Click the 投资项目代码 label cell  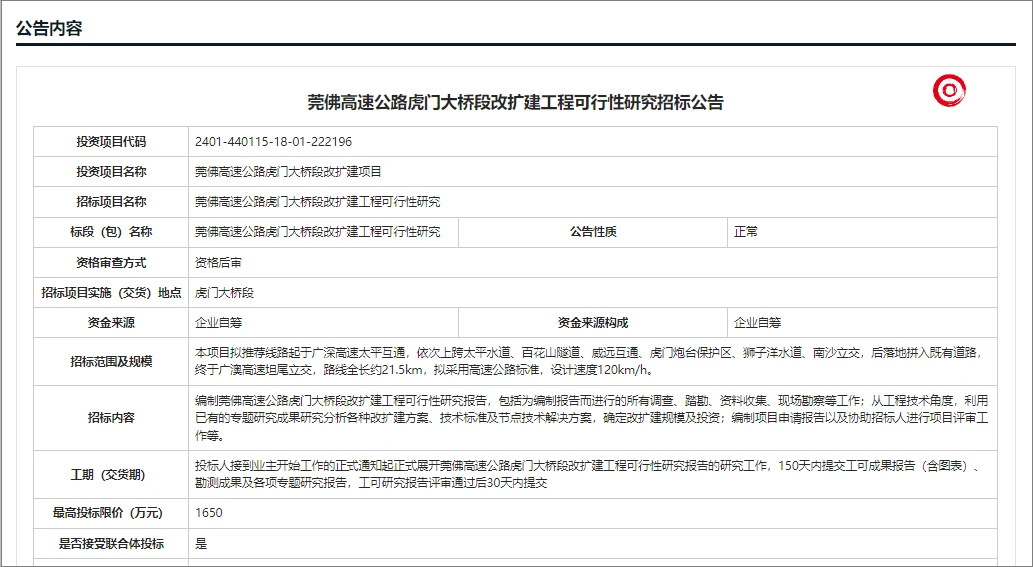coord(111,142)
